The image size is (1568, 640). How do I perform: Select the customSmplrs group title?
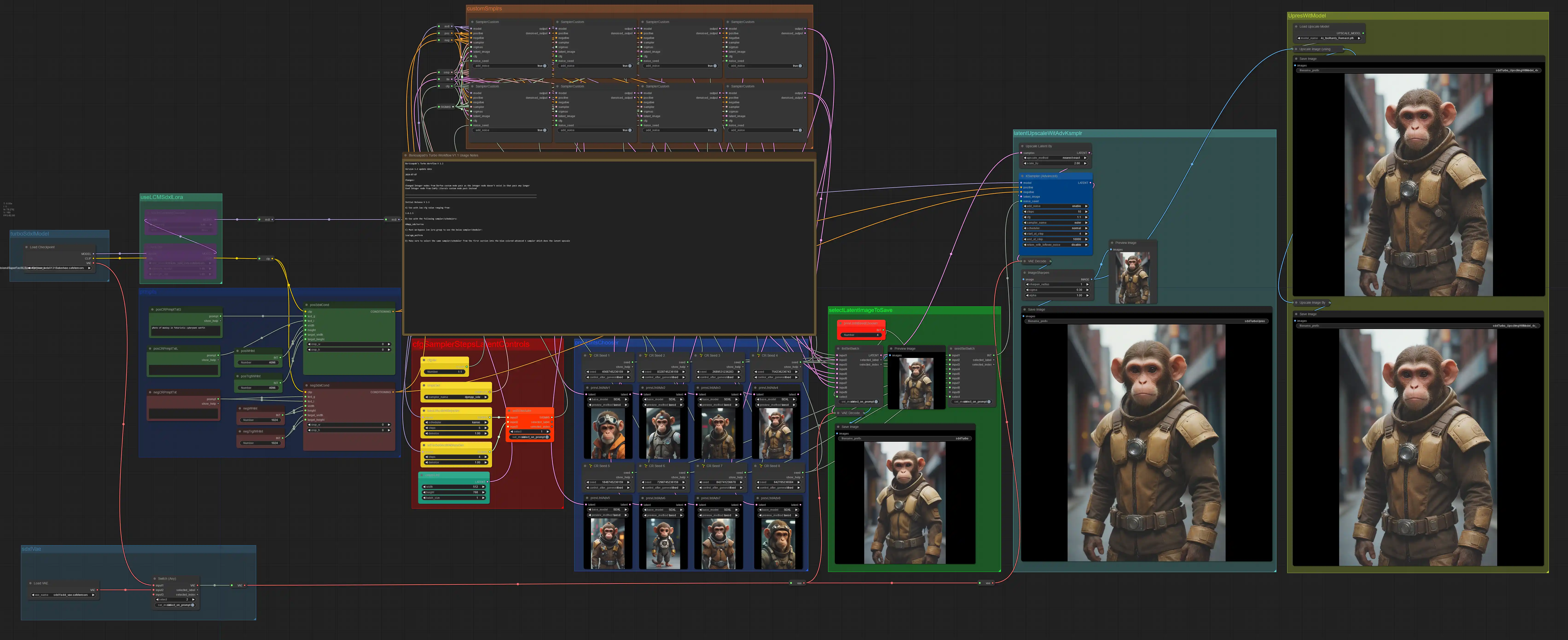point(484,9)
